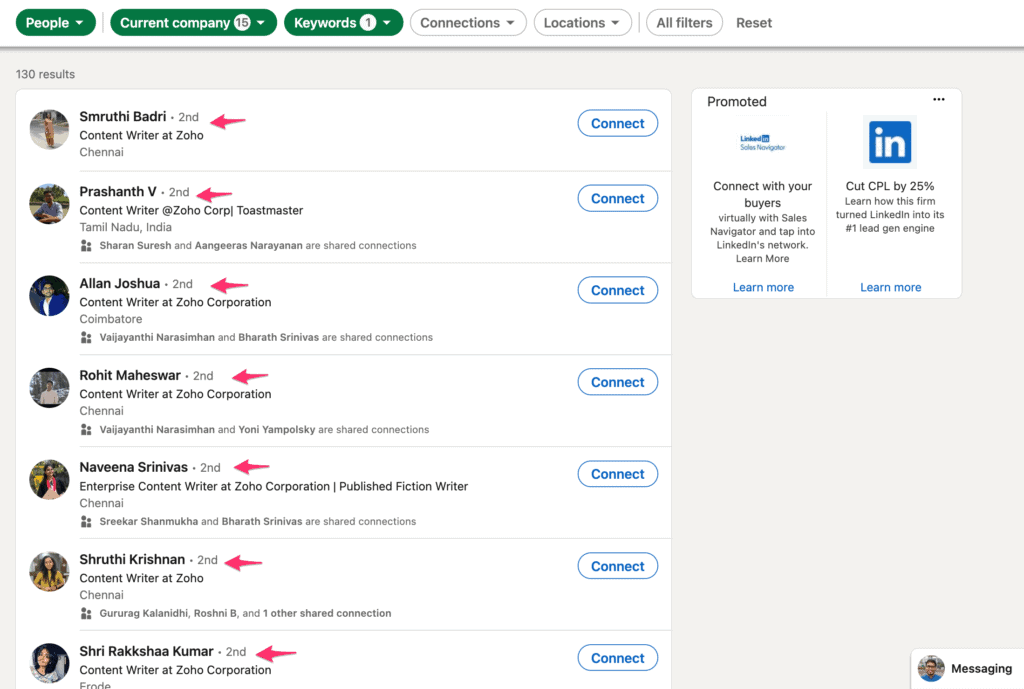The width and height of the screenshot is (1024, 689).
Task: Open Naveena Srinivas's profile name link
Action: (x=134, y=468)
